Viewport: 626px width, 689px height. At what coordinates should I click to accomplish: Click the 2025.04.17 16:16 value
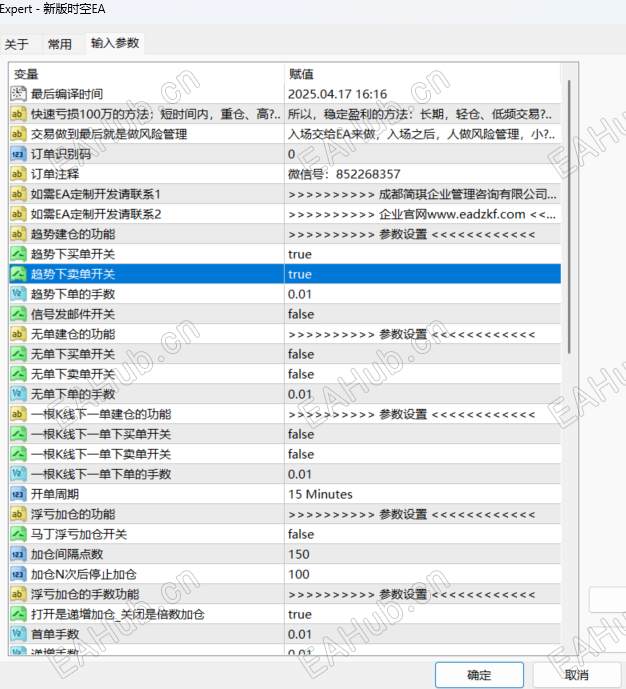click(337, 94)
